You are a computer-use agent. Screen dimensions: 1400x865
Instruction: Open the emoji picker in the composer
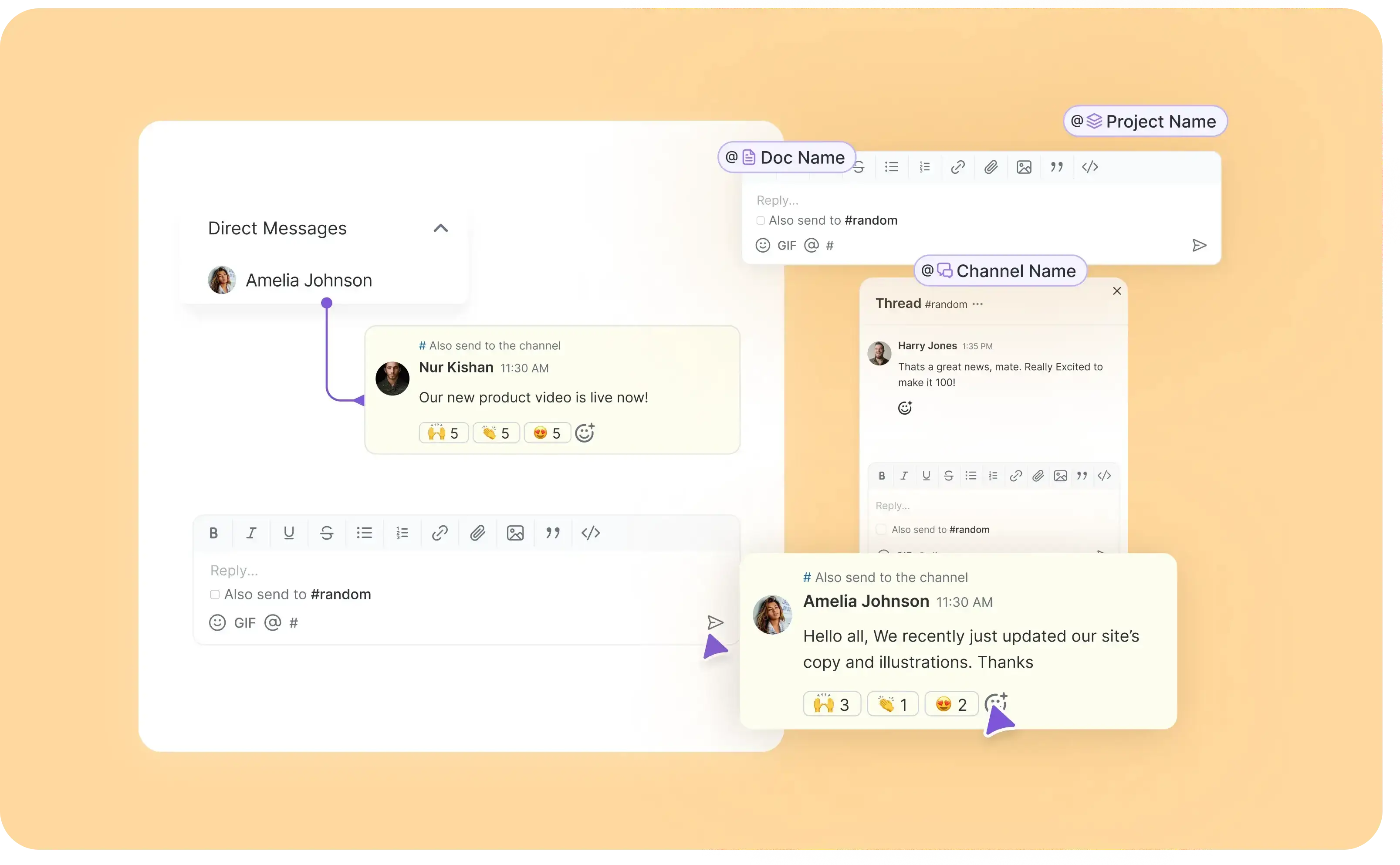217,622
